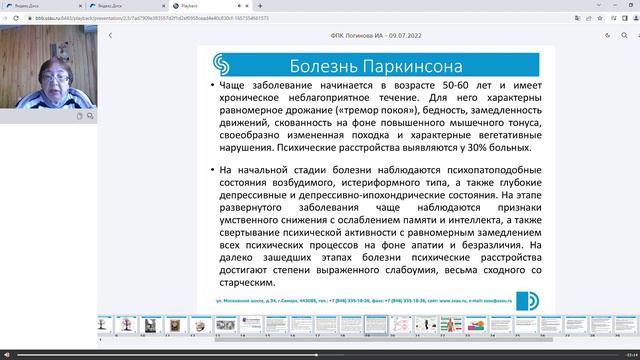640x360 pixels.
Task: Open the search magnifier in playback header
Action: pos(624,36)
